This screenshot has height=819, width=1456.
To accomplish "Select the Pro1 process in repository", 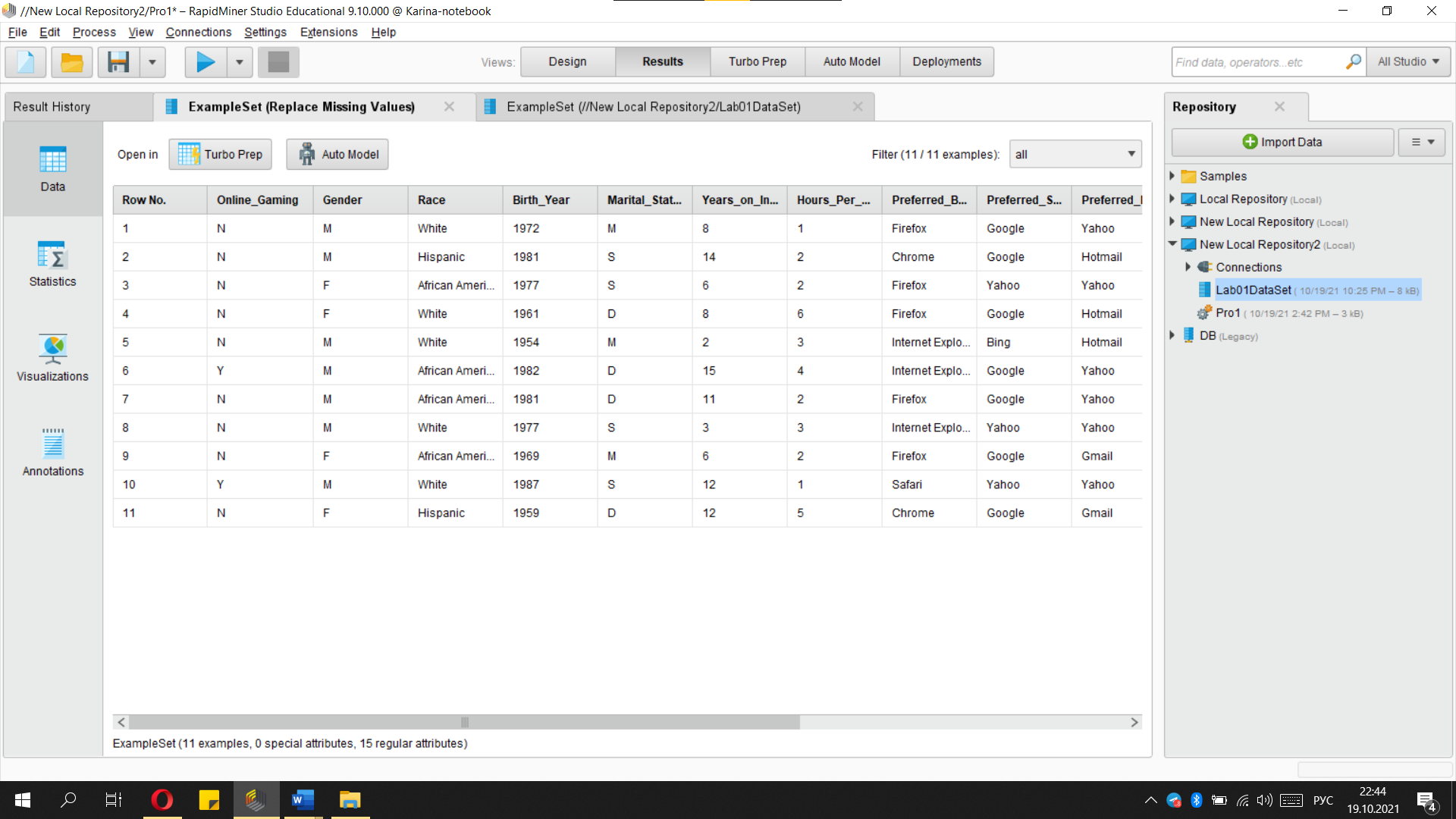I will pos(1280,313).
